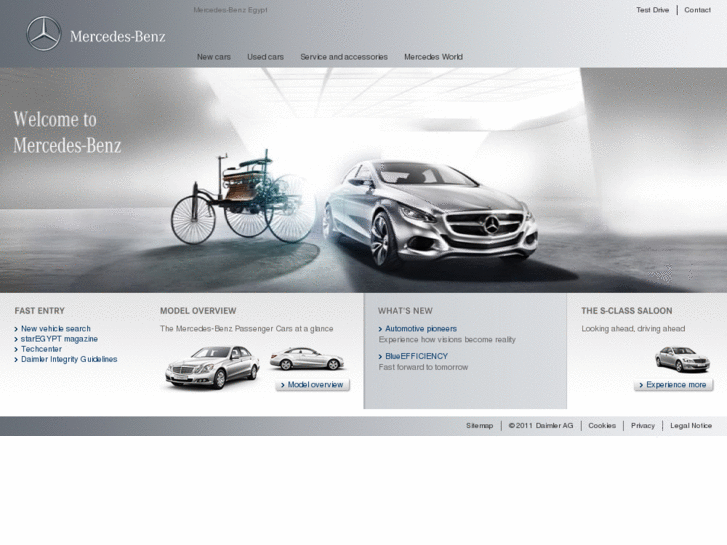Click the Benz Patent Motorwagen in banner

(x=244, y=197)
